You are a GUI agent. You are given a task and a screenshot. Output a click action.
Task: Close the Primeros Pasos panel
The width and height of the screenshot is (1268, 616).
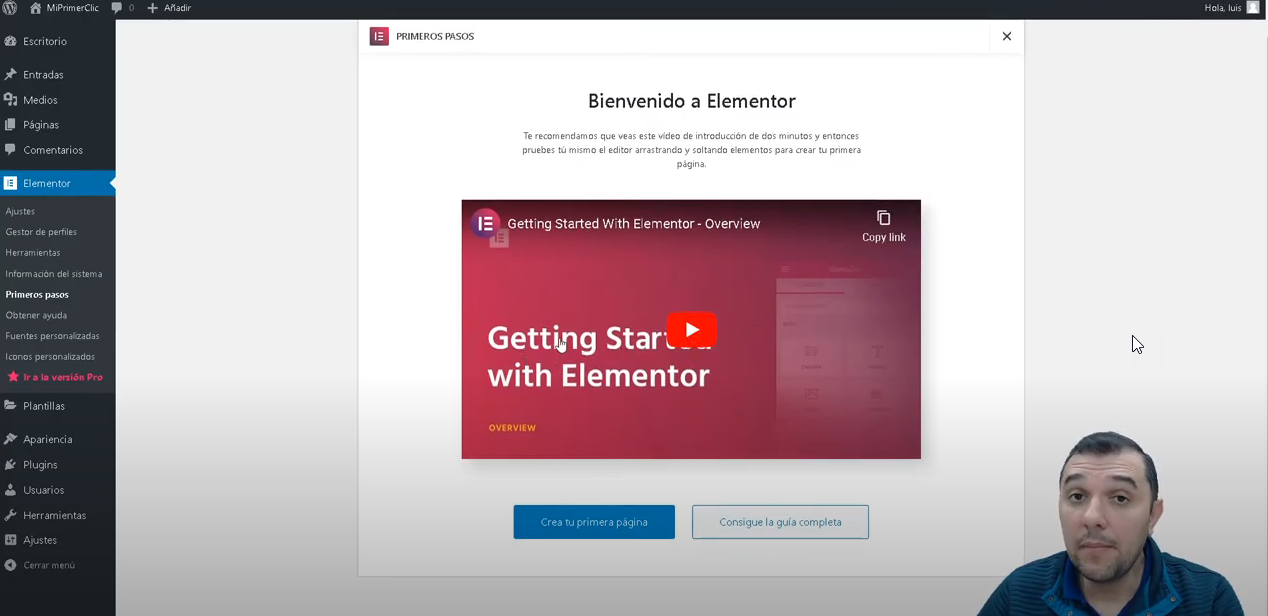coord(1006,36)
